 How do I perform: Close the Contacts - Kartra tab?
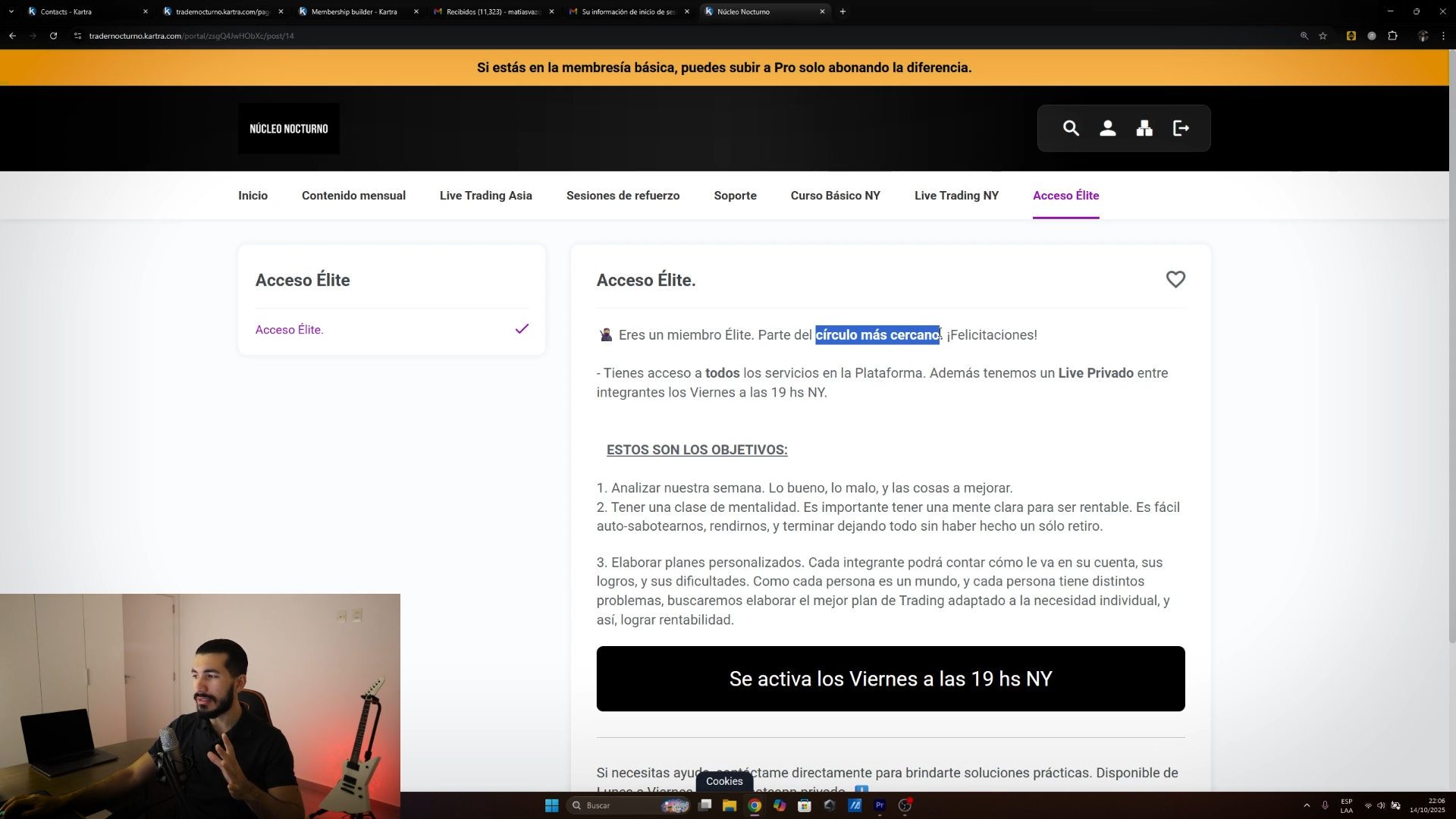(146, 11)
